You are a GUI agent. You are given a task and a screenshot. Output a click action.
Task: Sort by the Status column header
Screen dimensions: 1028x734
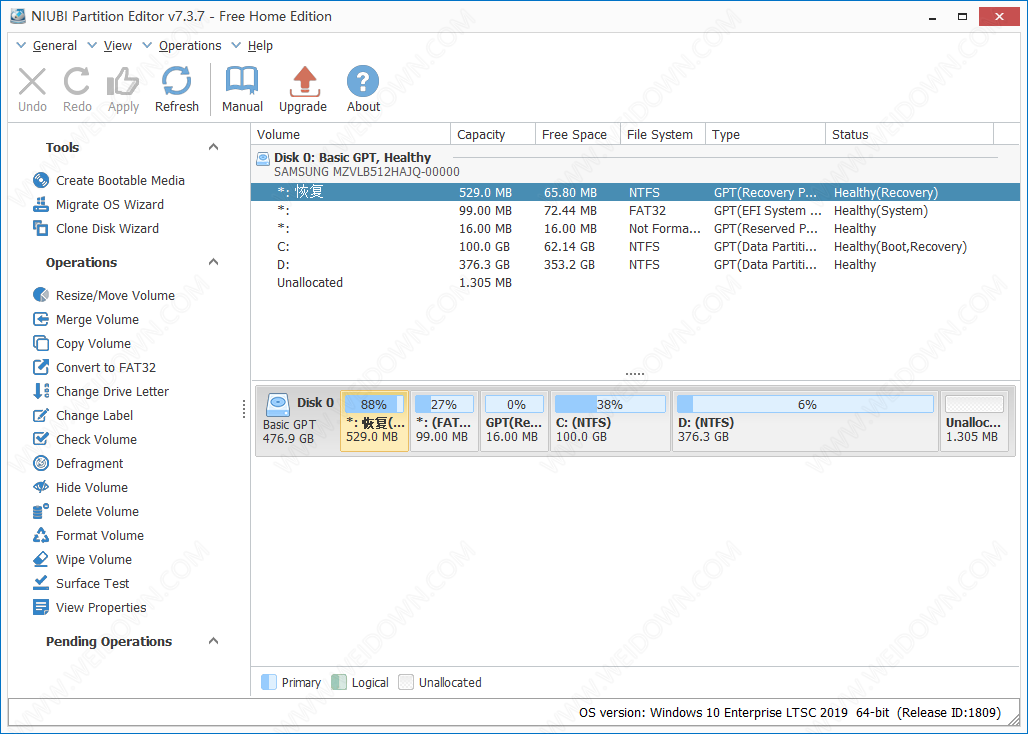coord(910,134)
